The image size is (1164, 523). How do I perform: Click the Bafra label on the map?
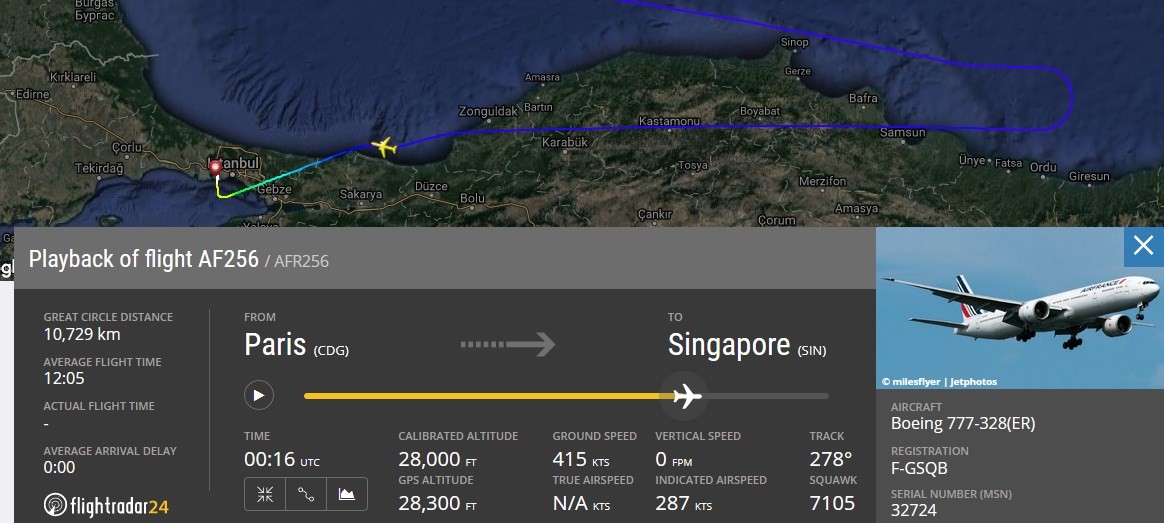click(863, 98)
